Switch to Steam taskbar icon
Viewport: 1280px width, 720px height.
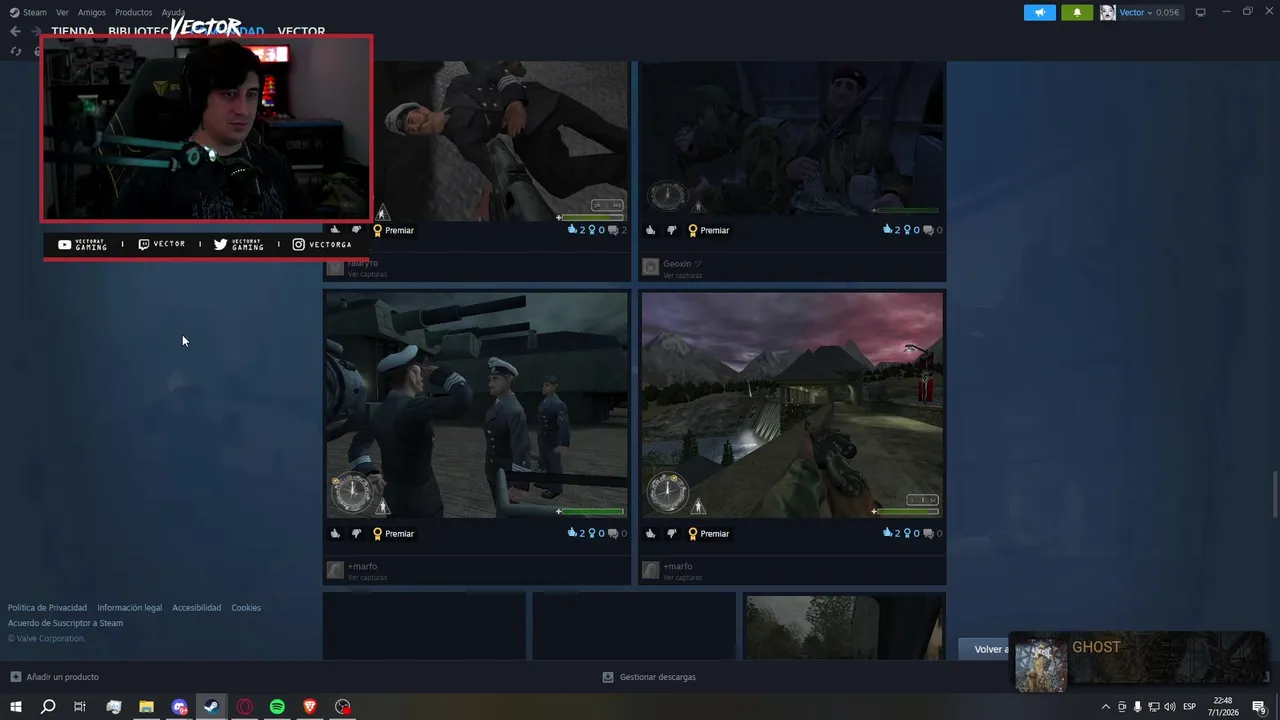pos(211,707)
